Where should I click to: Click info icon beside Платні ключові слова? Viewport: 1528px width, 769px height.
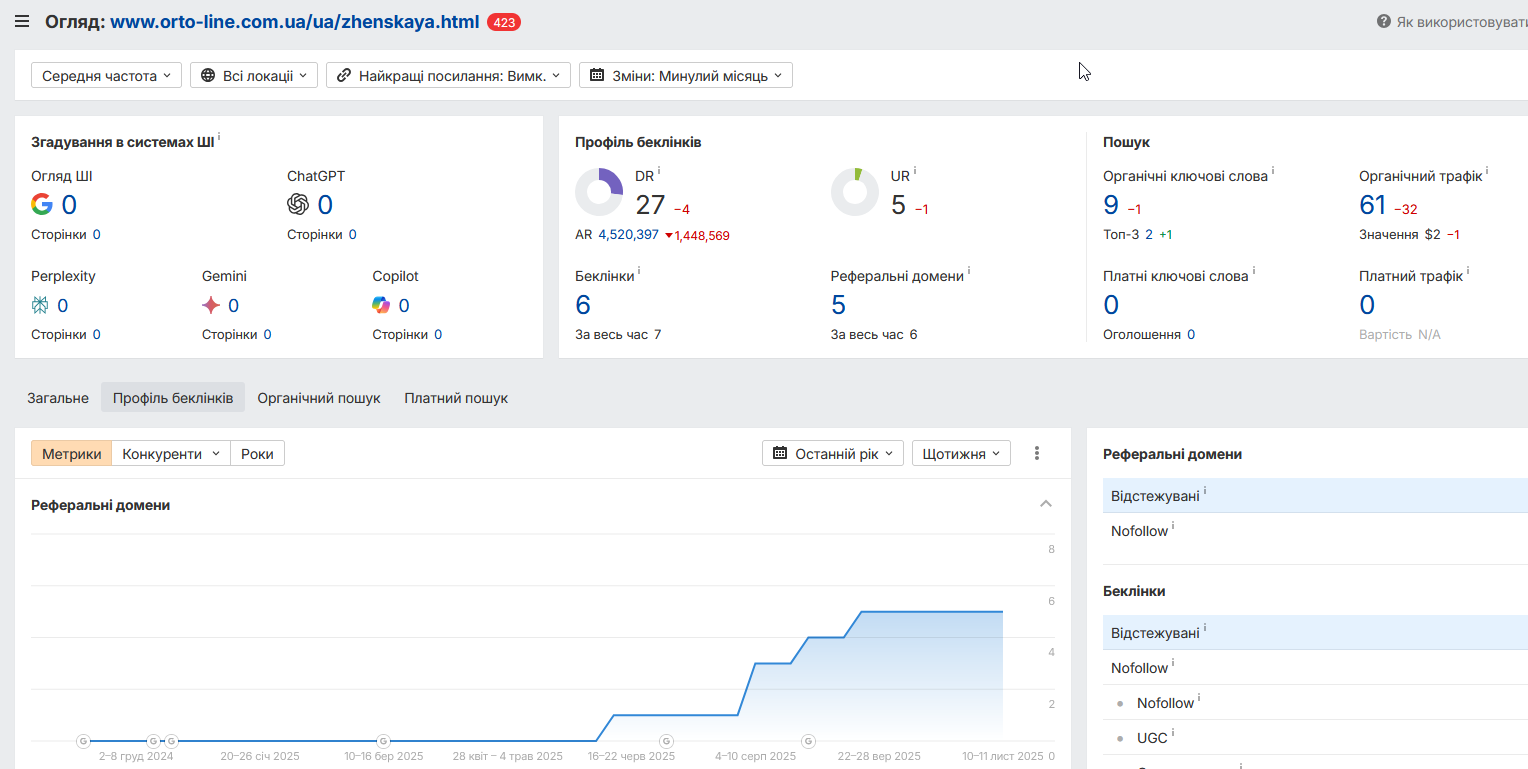pyautogui.click(x=1253, y=271)
